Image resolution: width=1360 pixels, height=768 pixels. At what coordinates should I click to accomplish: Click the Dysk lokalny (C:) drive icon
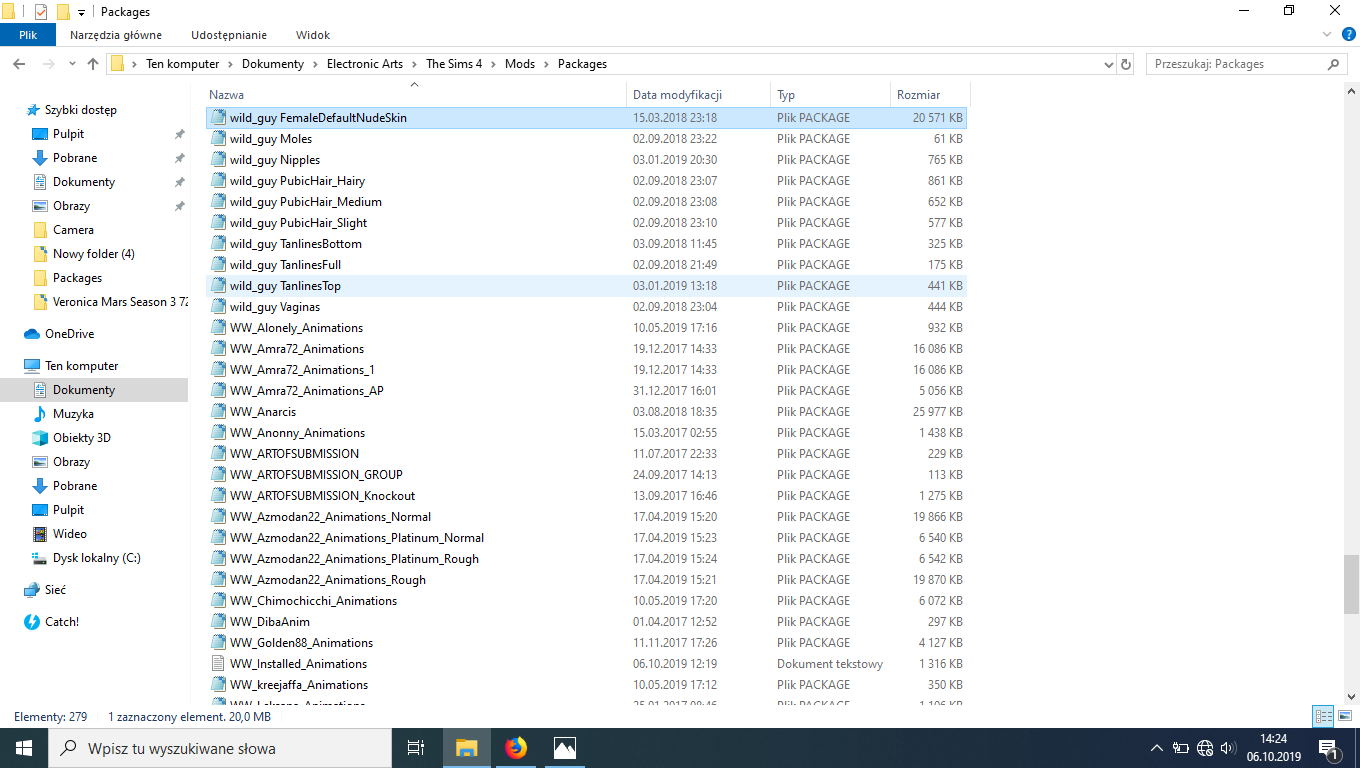[x=40, y=558]
